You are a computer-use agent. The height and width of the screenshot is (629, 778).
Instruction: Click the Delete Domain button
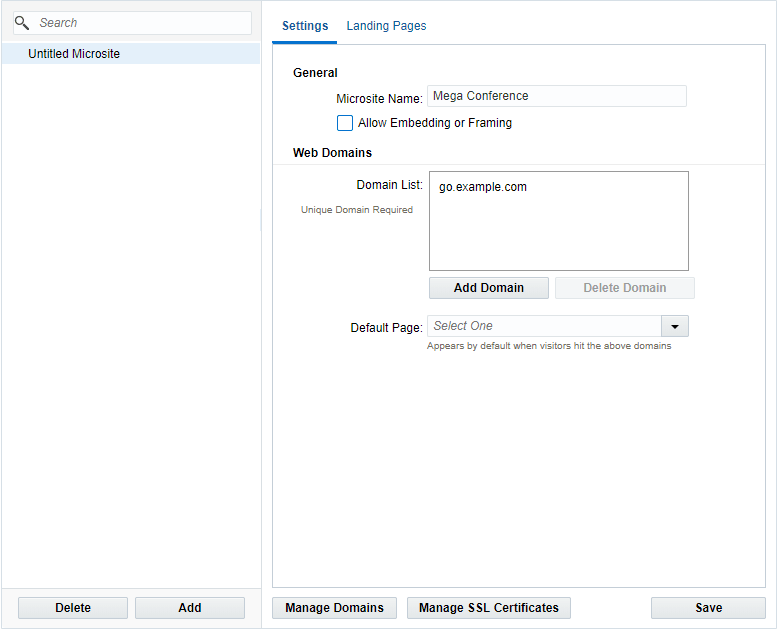[625, 288]
